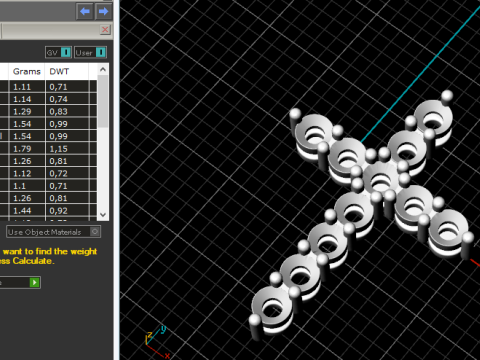Select the 1.12 grams cell
Screen dimensions: 480x360
tap(27, 174)
